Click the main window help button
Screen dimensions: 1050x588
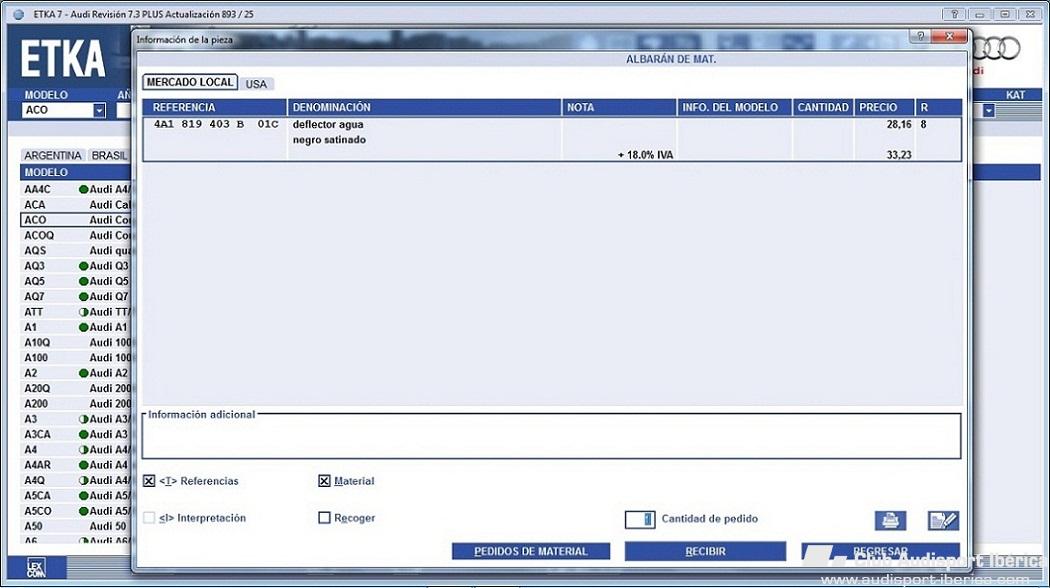(954, 14)
